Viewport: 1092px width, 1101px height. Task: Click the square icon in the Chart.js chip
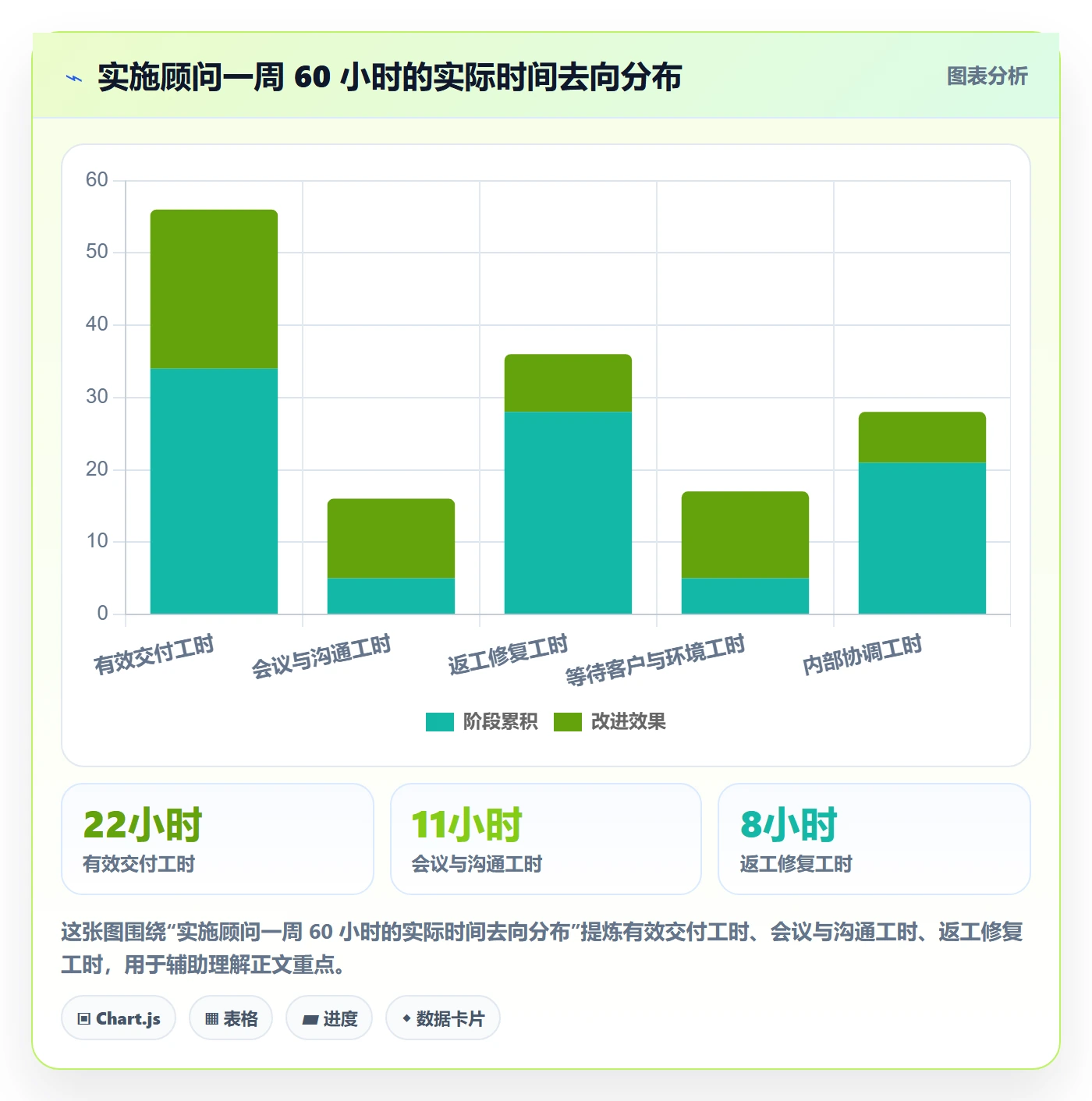point(84,1018)
